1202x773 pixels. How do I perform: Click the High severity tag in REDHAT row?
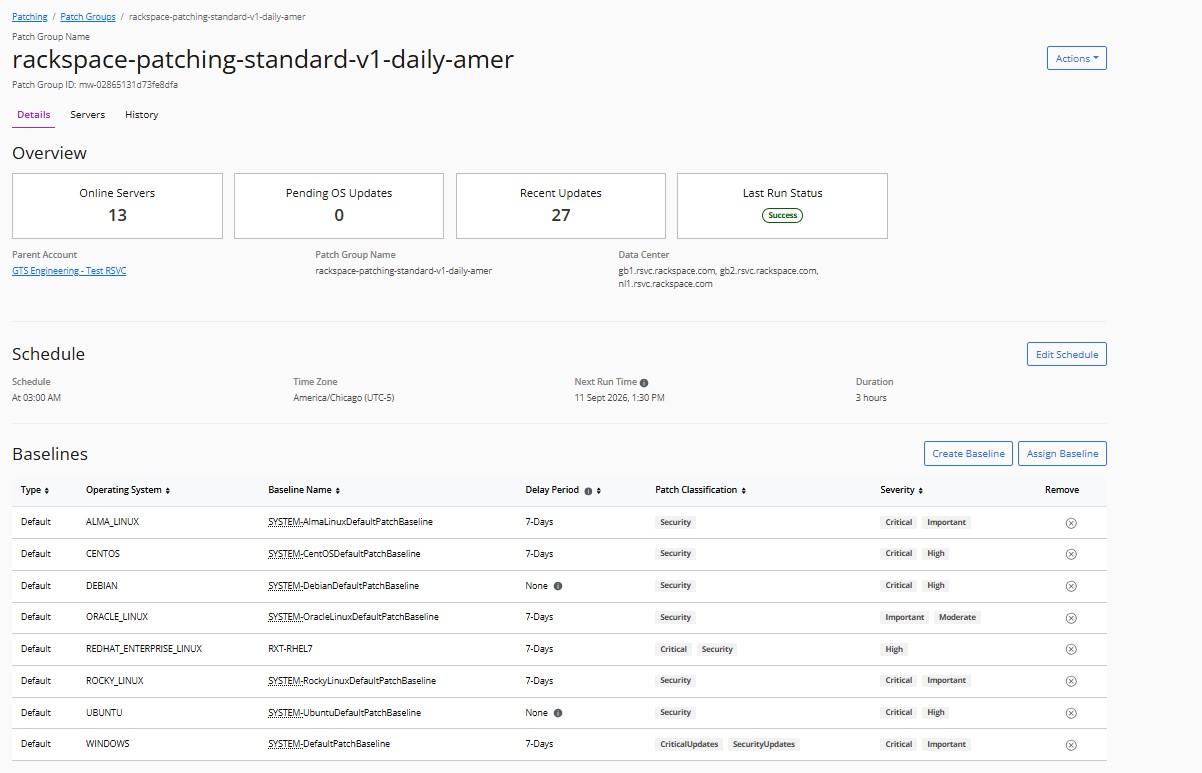894,649
